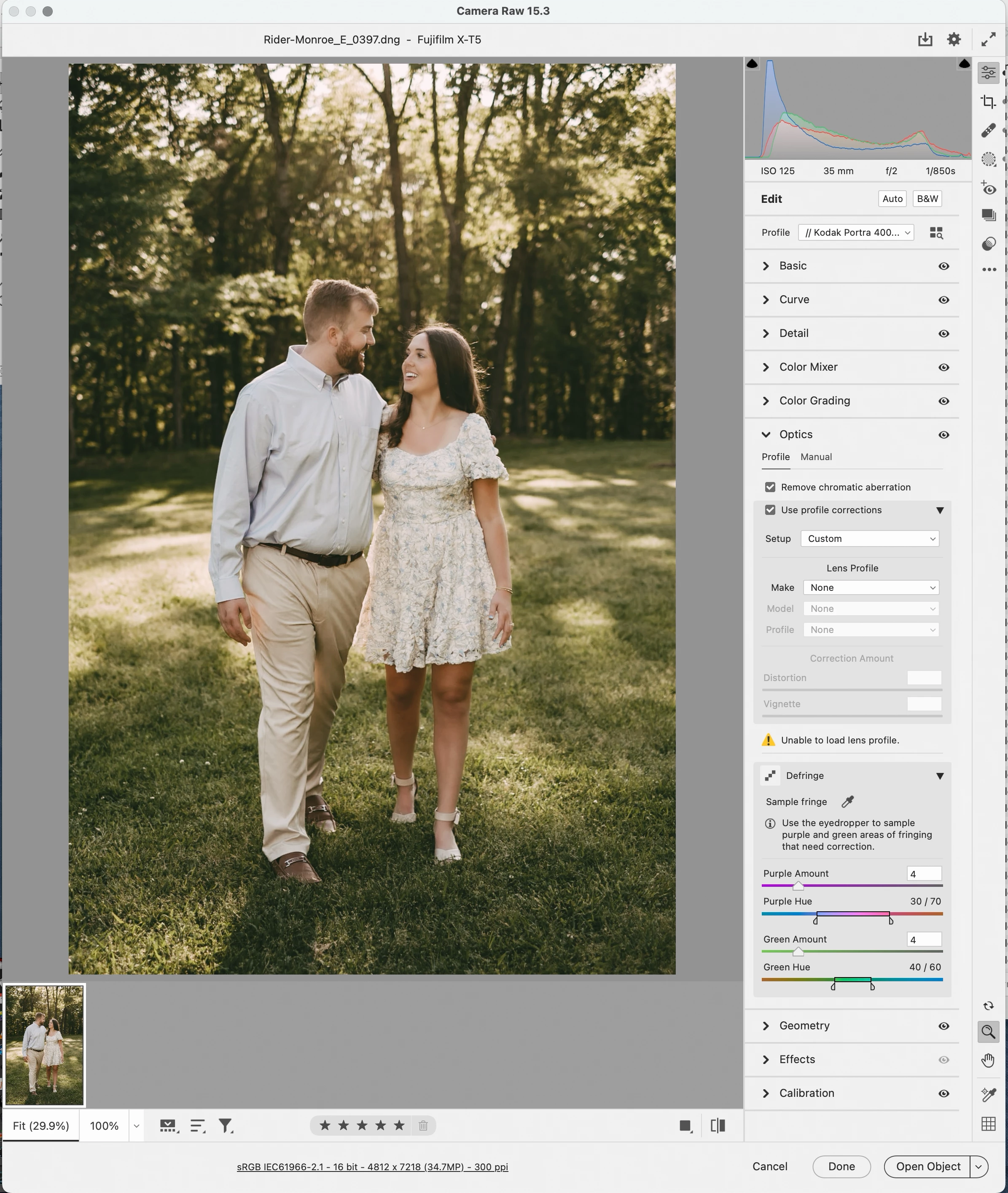This screenshot has width=1008, height=1193.
Task: Select the Healing brush tool
Action: (988, 130)
